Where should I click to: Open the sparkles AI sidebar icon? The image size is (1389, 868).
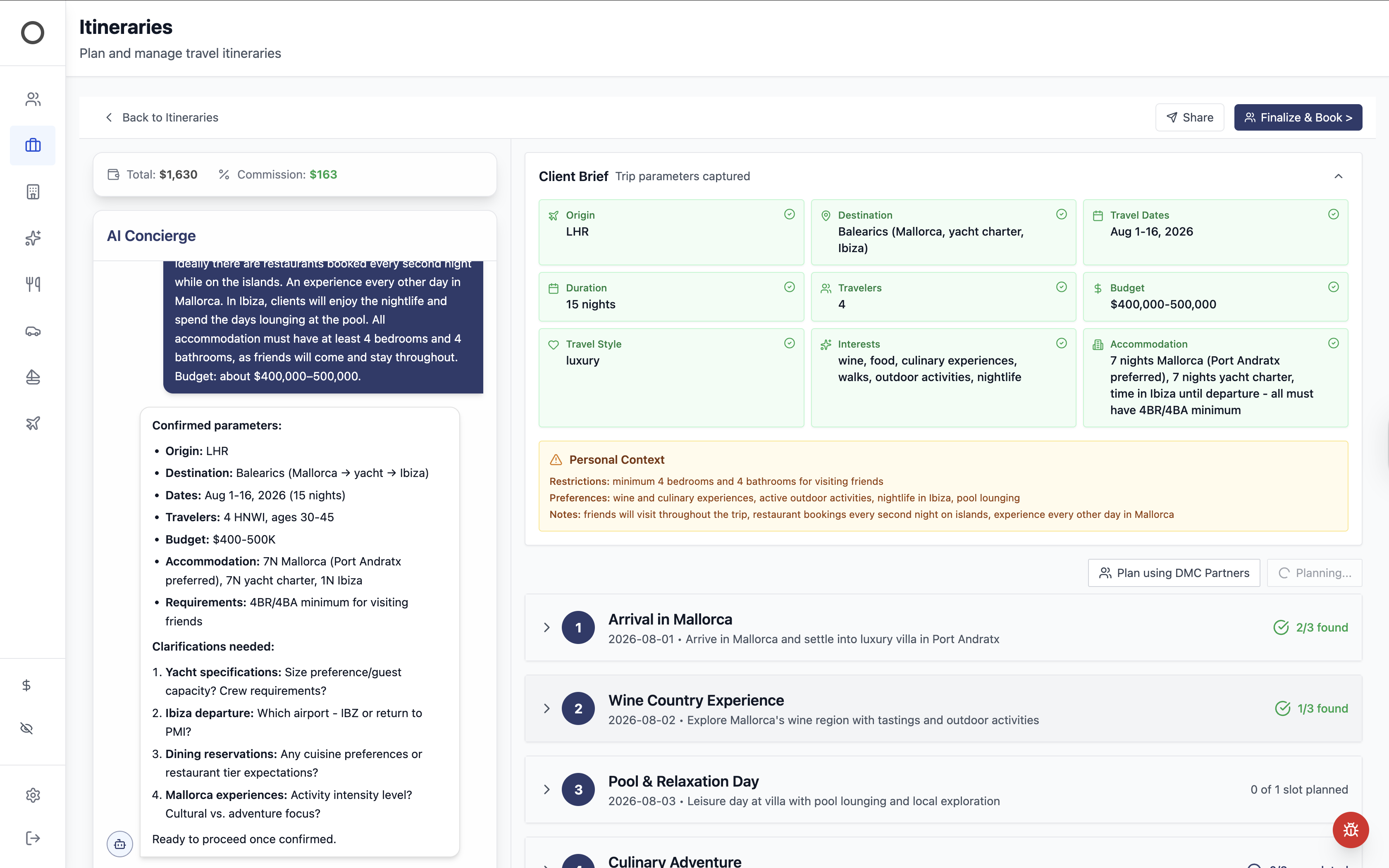point(33,238)
